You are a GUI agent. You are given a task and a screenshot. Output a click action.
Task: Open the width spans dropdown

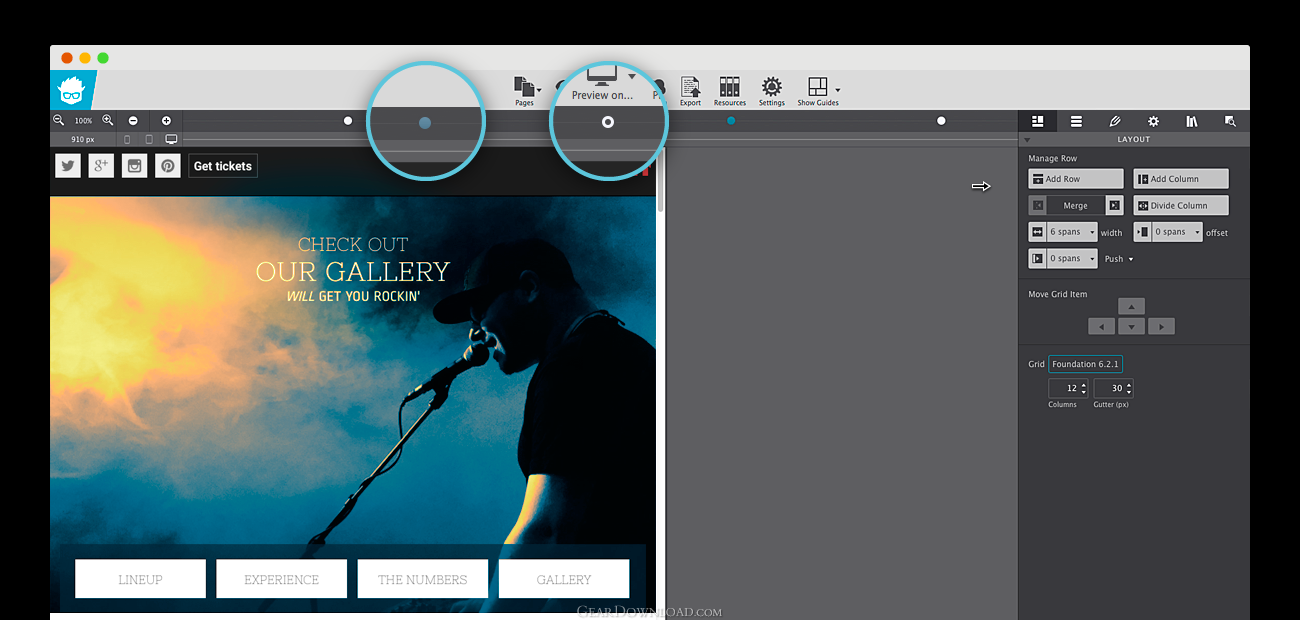point(1070,232)
